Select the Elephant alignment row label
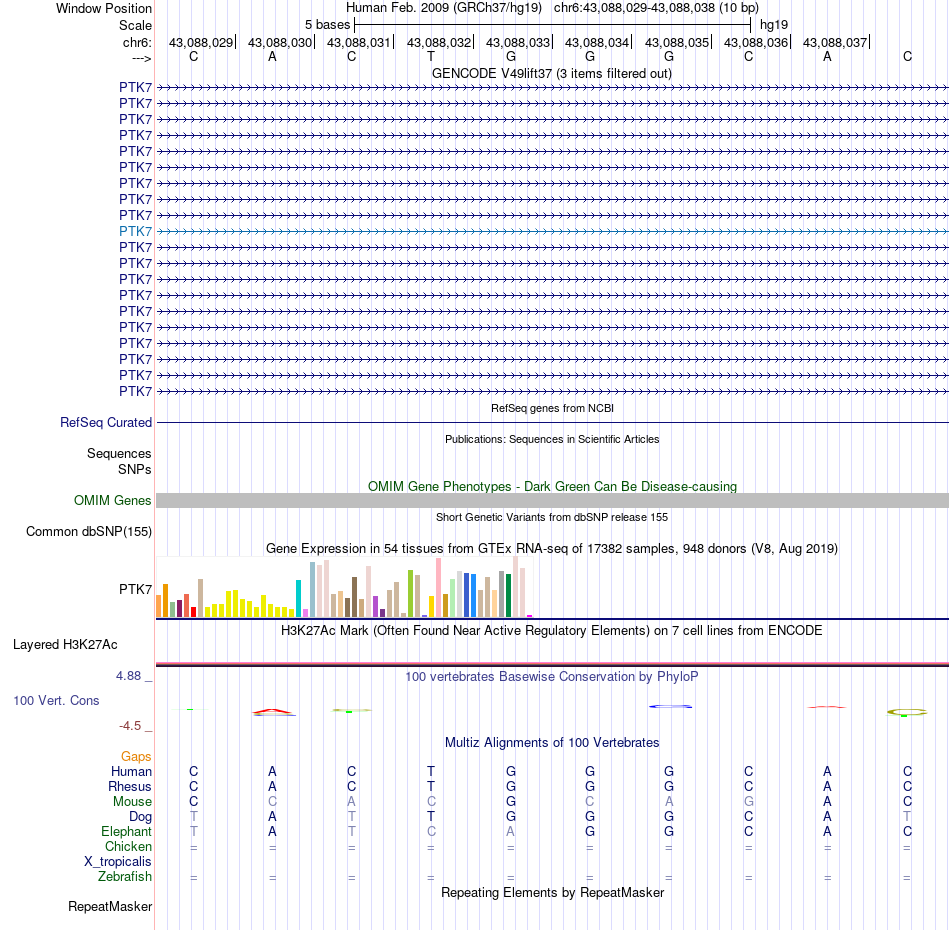The image size is (950, 930). coord(127,831)
